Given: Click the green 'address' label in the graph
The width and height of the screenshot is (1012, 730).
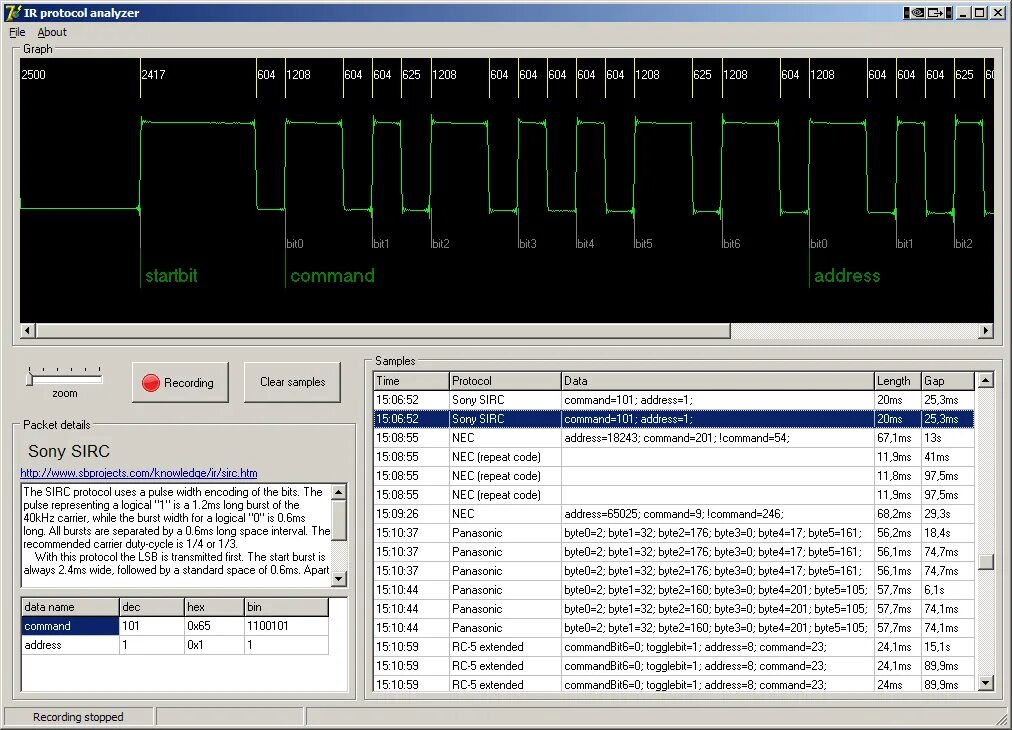Looking at the screenshot, I should pos(847,276).
